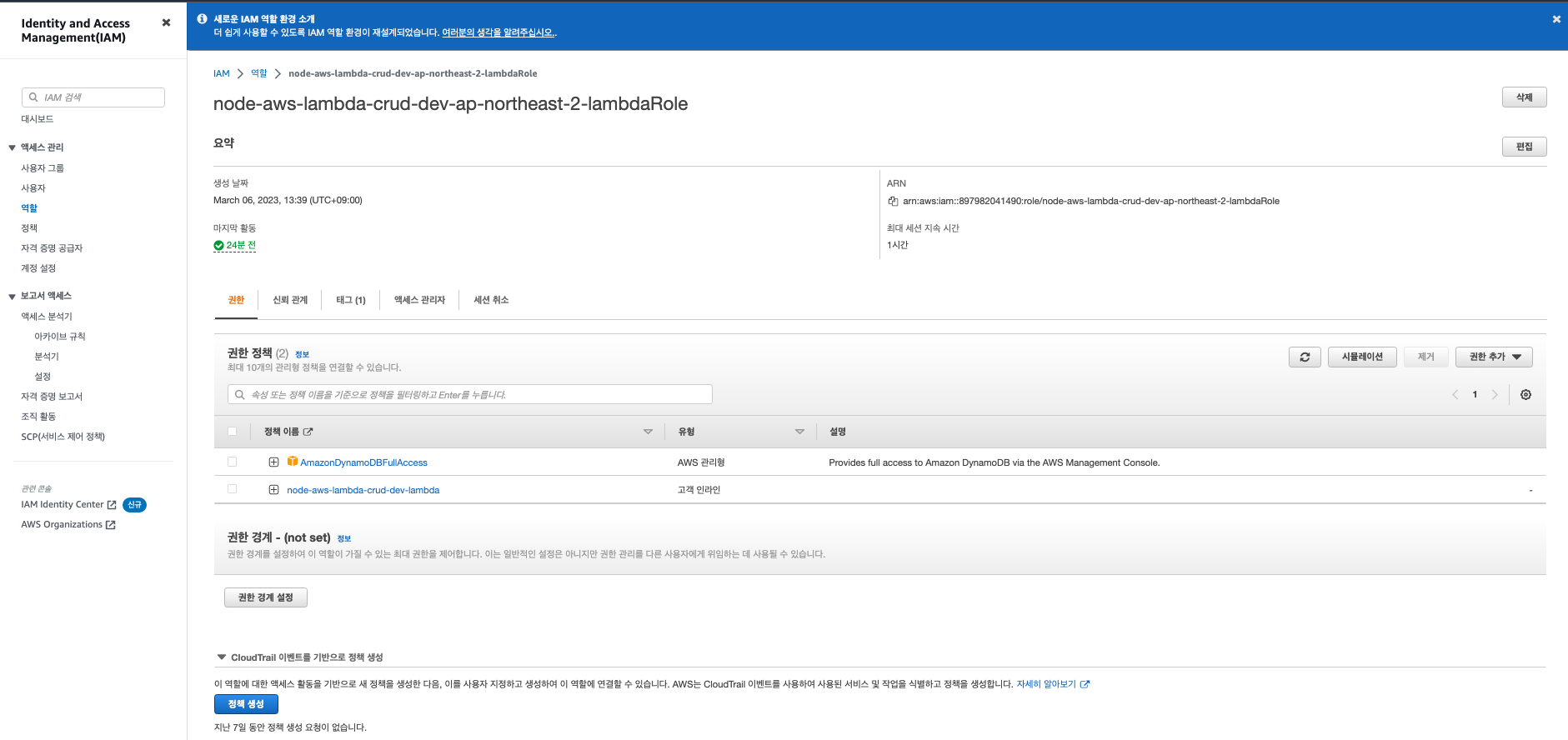1568x740 pixels.
Task: Click the info icon in blue banner
Action: pos(202,18)
